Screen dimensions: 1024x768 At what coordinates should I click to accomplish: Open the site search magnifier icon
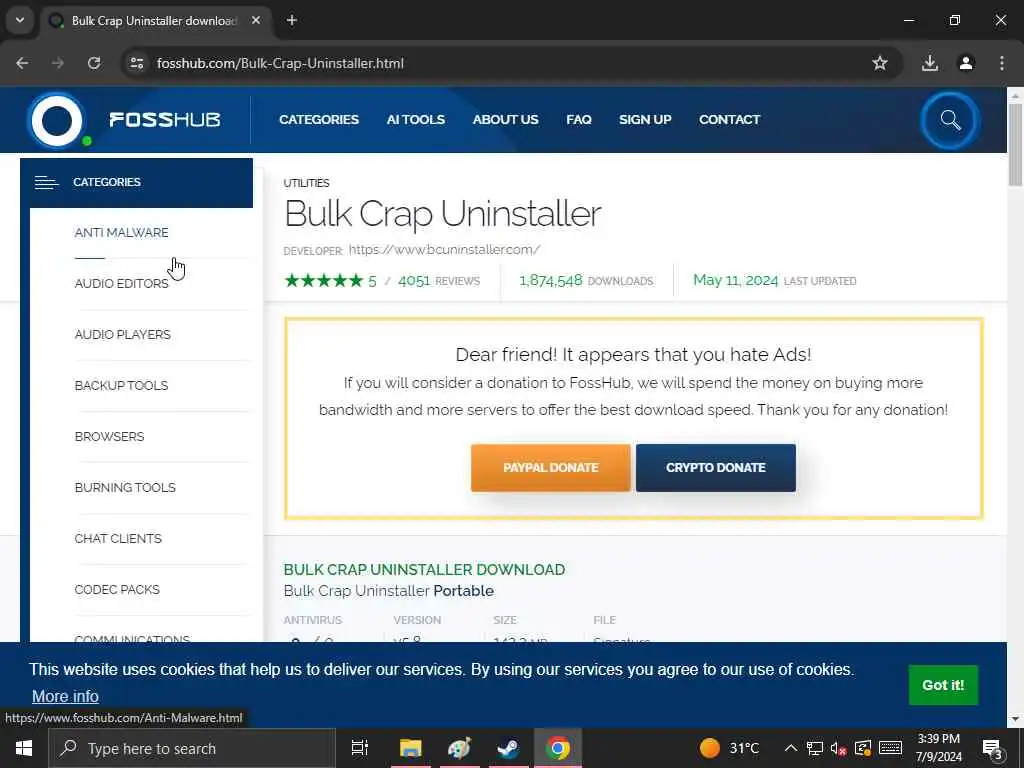click(x=950, y=120)
